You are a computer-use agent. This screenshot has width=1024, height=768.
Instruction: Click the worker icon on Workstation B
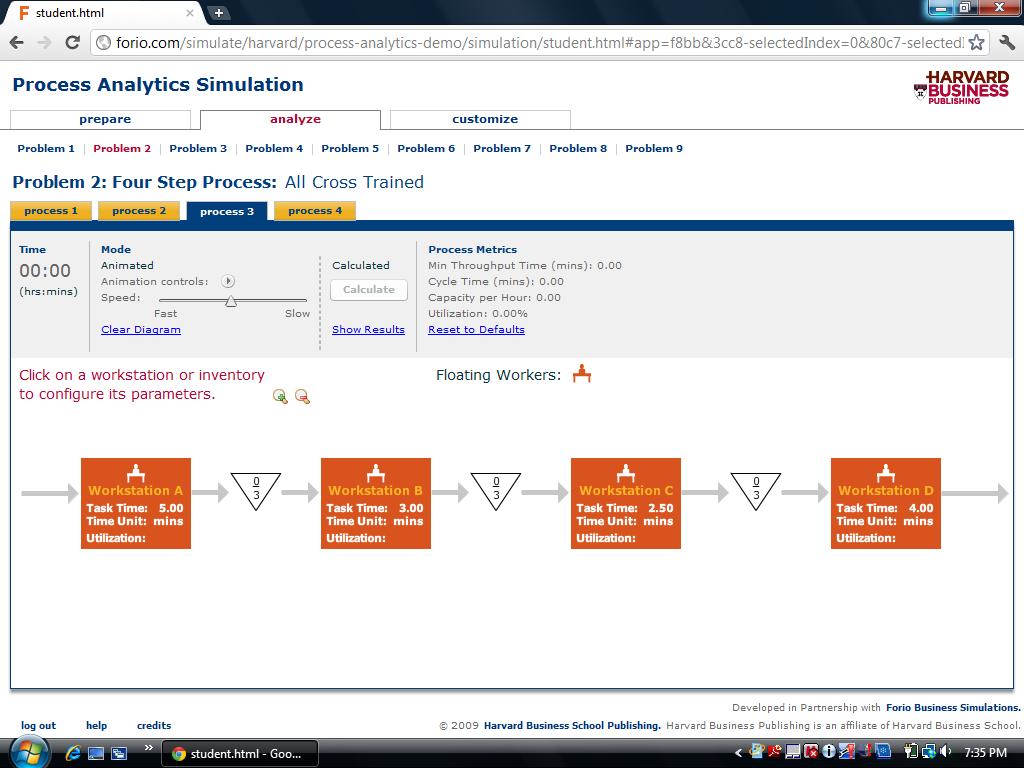376,472
